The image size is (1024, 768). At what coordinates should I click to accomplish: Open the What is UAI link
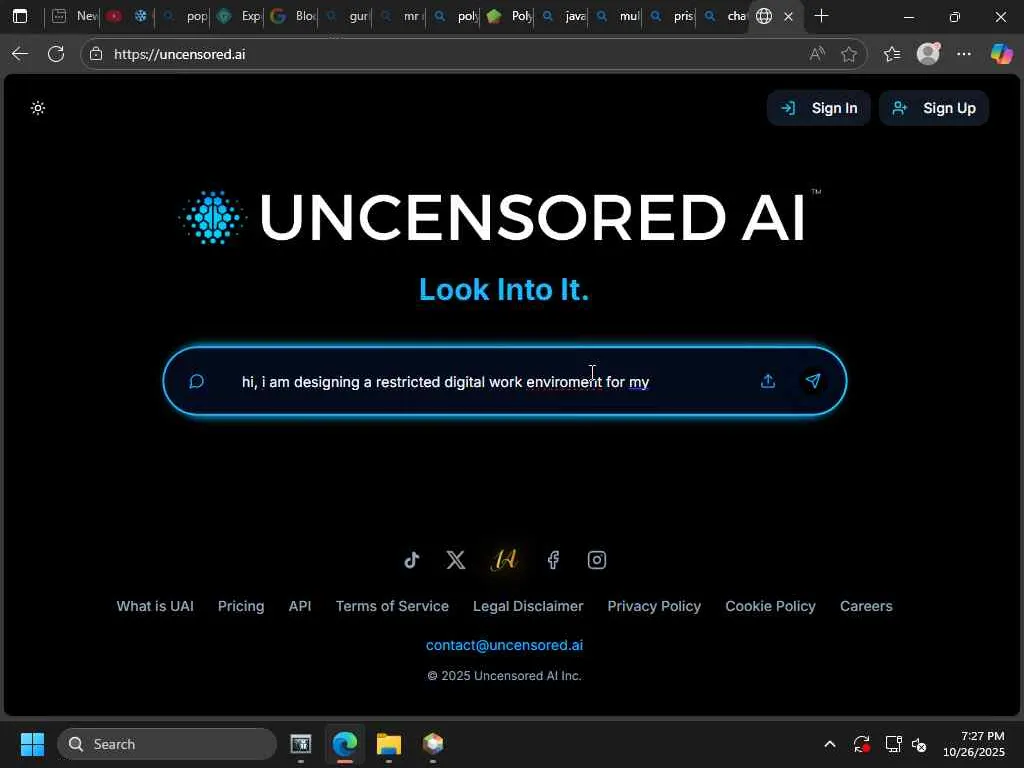click(x=155, y=606)
